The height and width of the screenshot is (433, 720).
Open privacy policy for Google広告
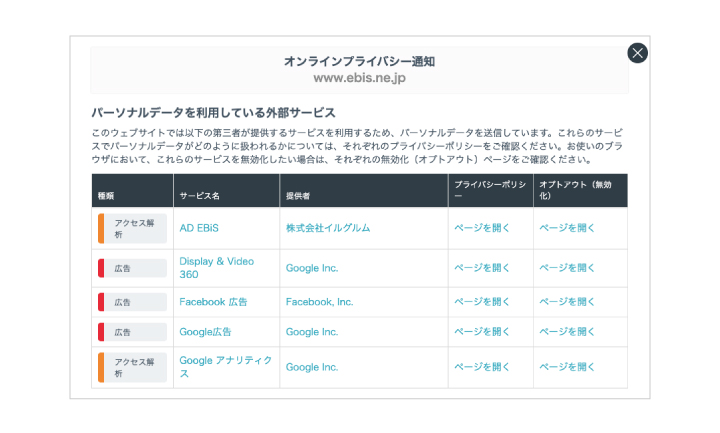point(482,332)
